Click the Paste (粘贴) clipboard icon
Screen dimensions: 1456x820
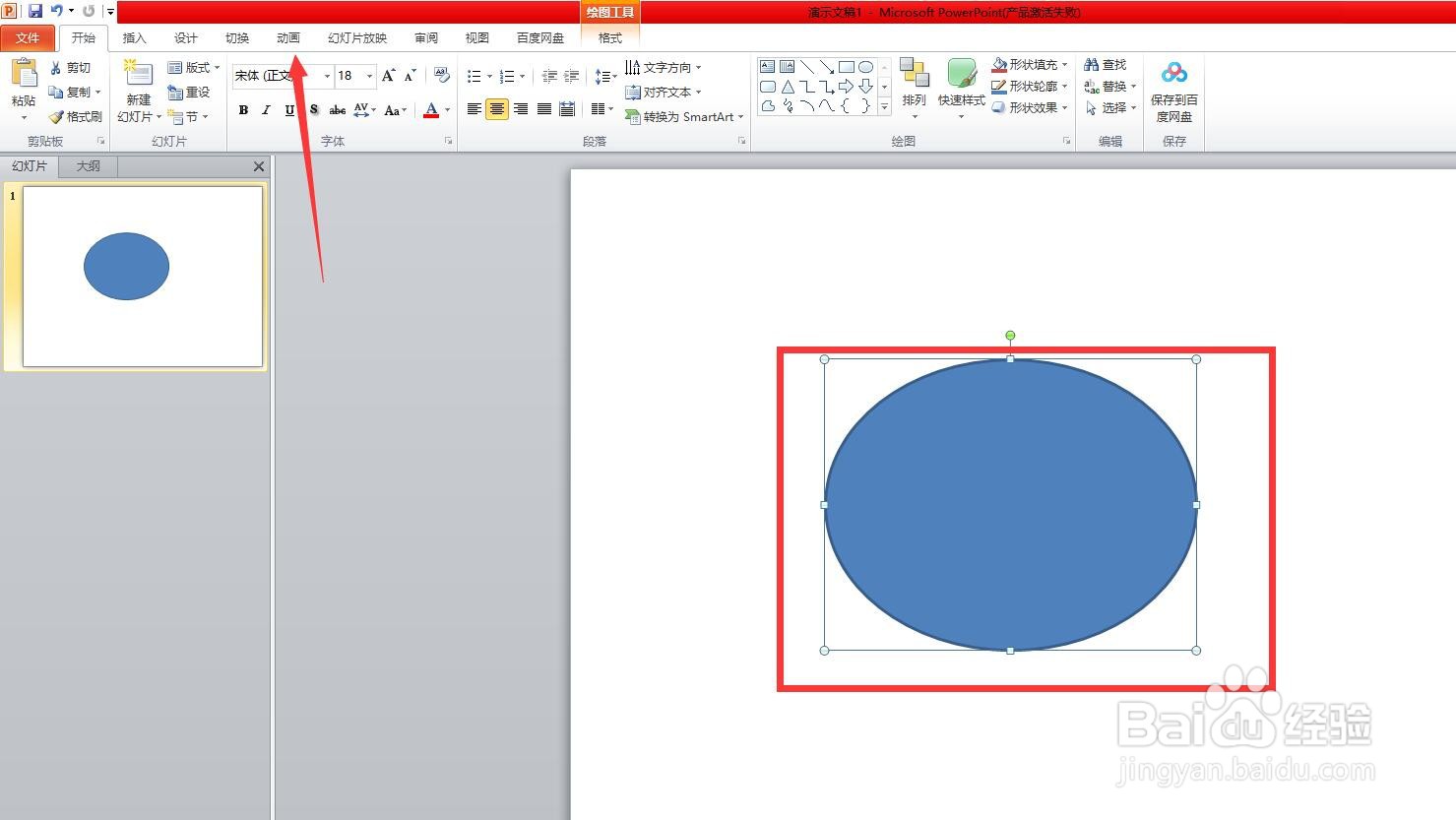coord(24,75)
